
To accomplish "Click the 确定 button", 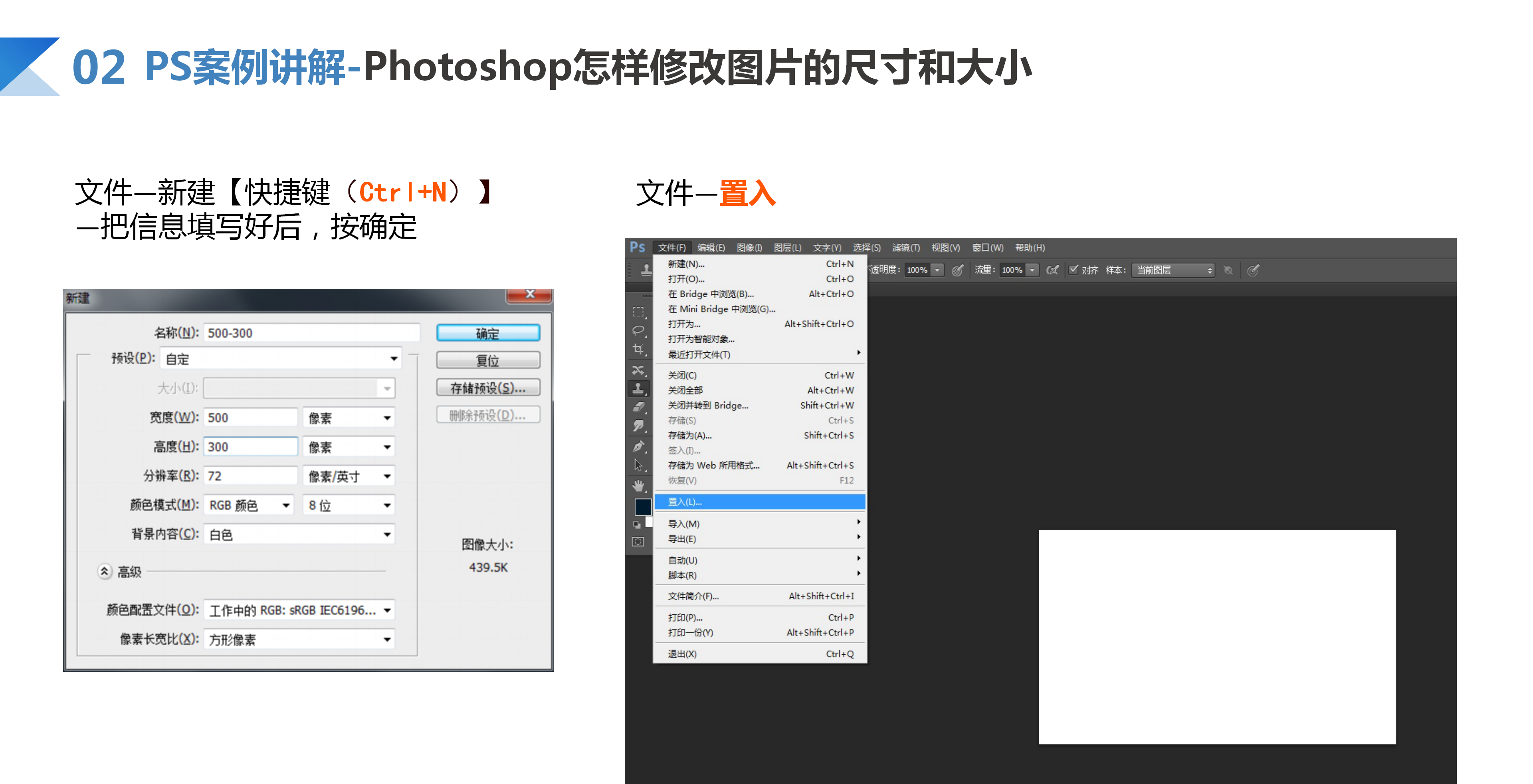I will [x=488, y=333].
